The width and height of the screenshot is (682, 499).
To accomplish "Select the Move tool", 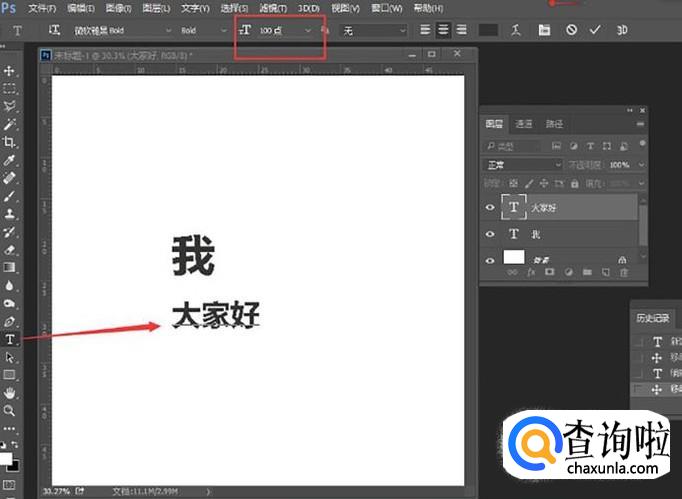I will 10,71.
